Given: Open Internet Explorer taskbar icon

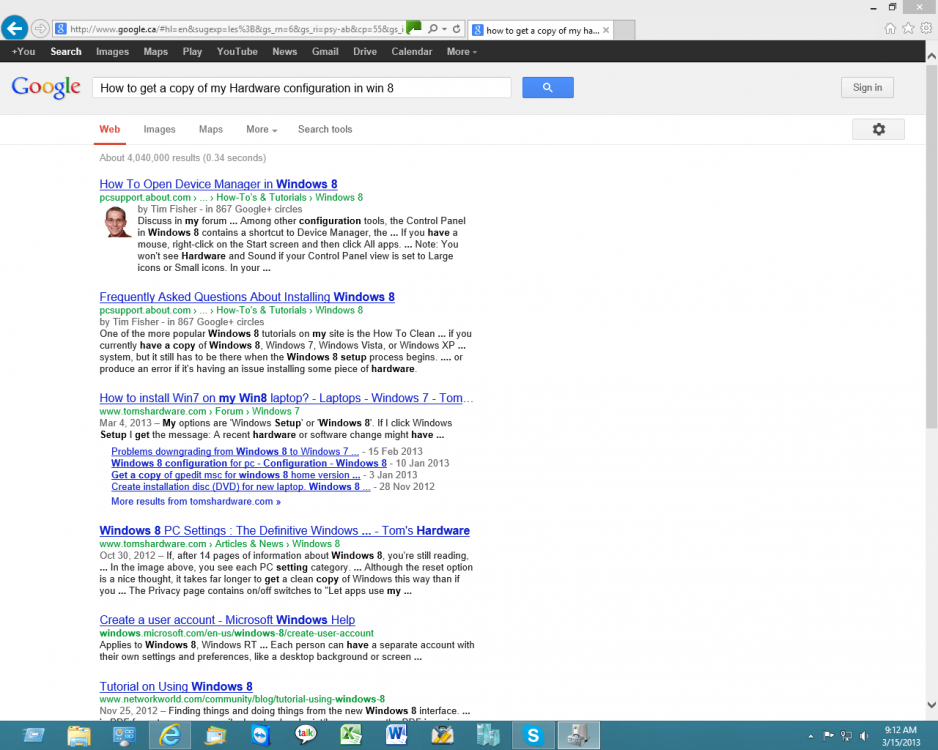Looking at the screenshot, I should 170,736.
